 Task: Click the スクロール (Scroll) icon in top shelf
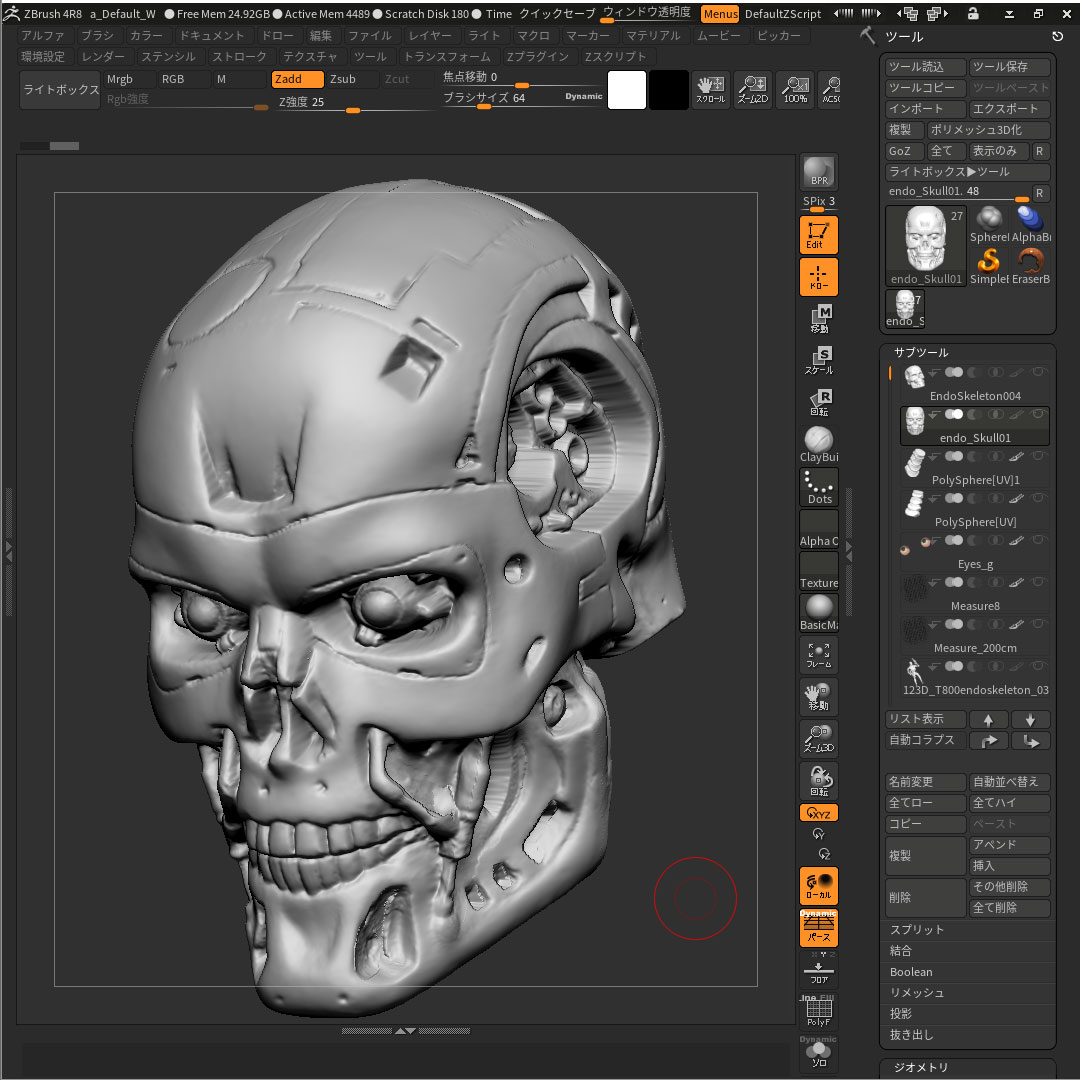pos(710,90)
